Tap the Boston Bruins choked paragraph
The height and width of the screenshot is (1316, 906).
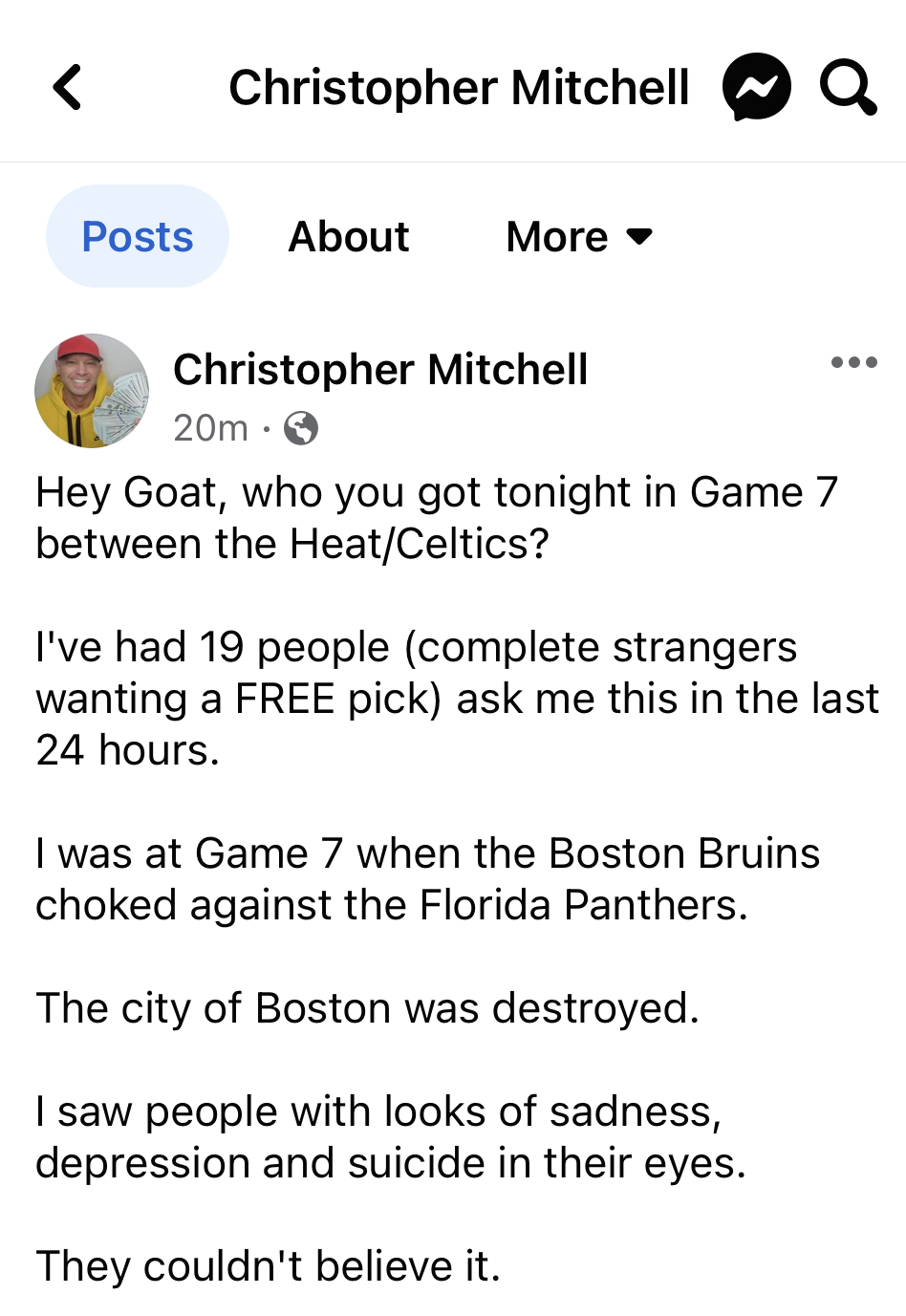tap(427, 879)
